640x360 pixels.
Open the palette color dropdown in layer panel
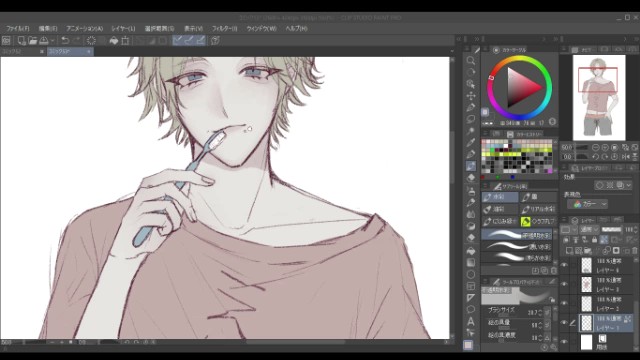pyautogui.click(x=569, y=229)
